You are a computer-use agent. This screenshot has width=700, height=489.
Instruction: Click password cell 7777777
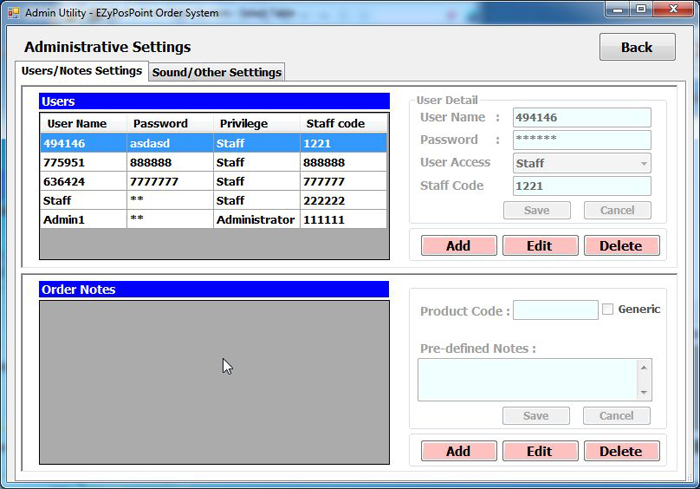[x=170, y=182]
